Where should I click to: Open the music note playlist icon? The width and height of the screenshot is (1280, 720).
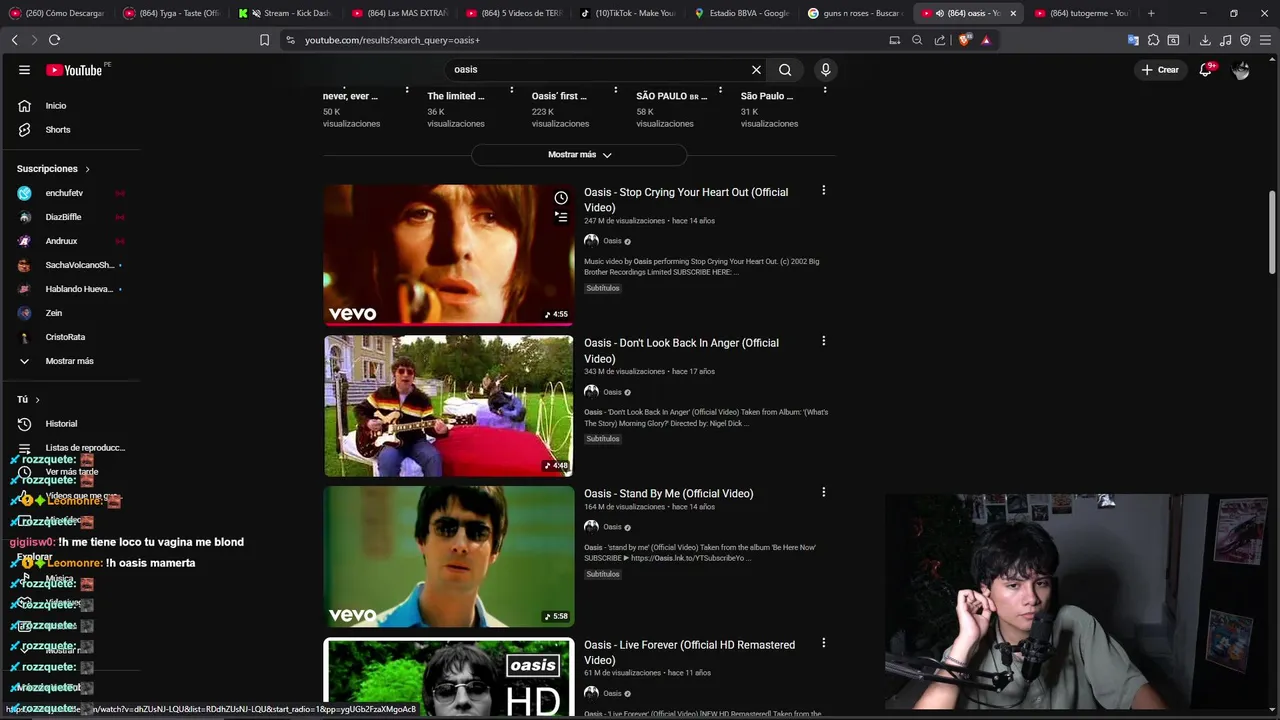(x=1226, y=40)
